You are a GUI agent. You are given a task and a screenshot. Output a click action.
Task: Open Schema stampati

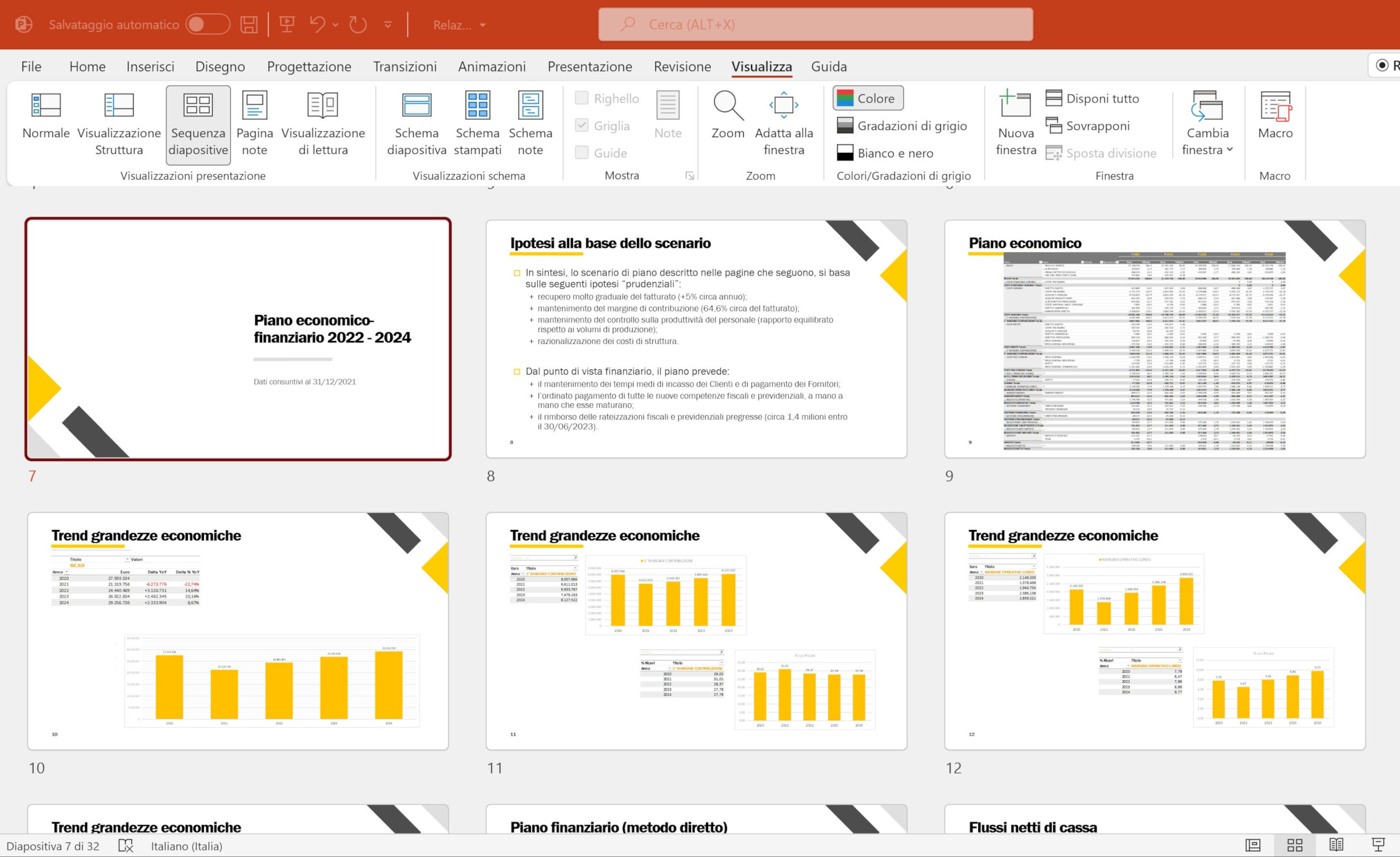coord(477,124)
